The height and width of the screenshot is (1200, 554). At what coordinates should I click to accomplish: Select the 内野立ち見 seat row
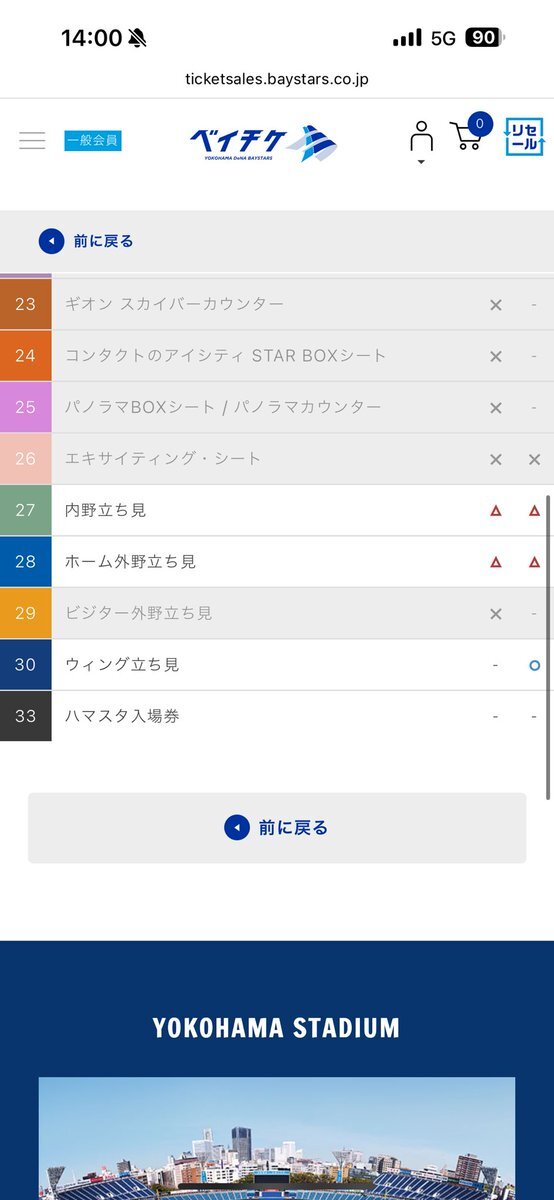coord(277,510)
